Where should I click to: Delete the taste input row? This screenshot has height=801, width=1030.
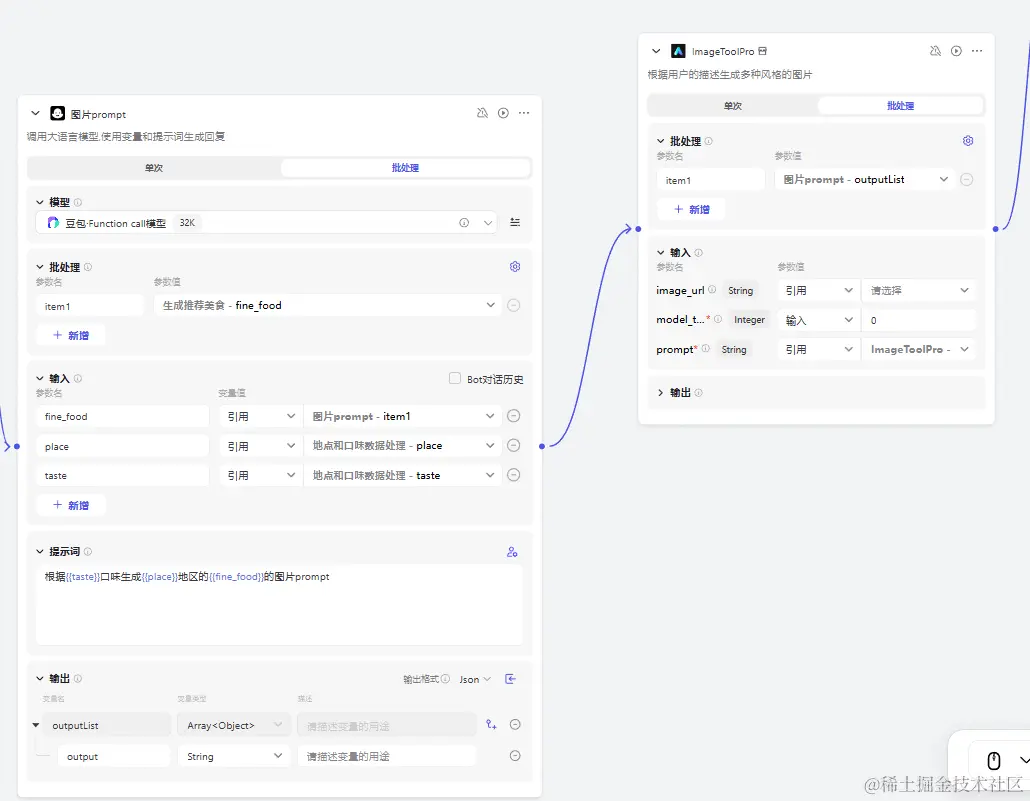click(x=514, y=474)
